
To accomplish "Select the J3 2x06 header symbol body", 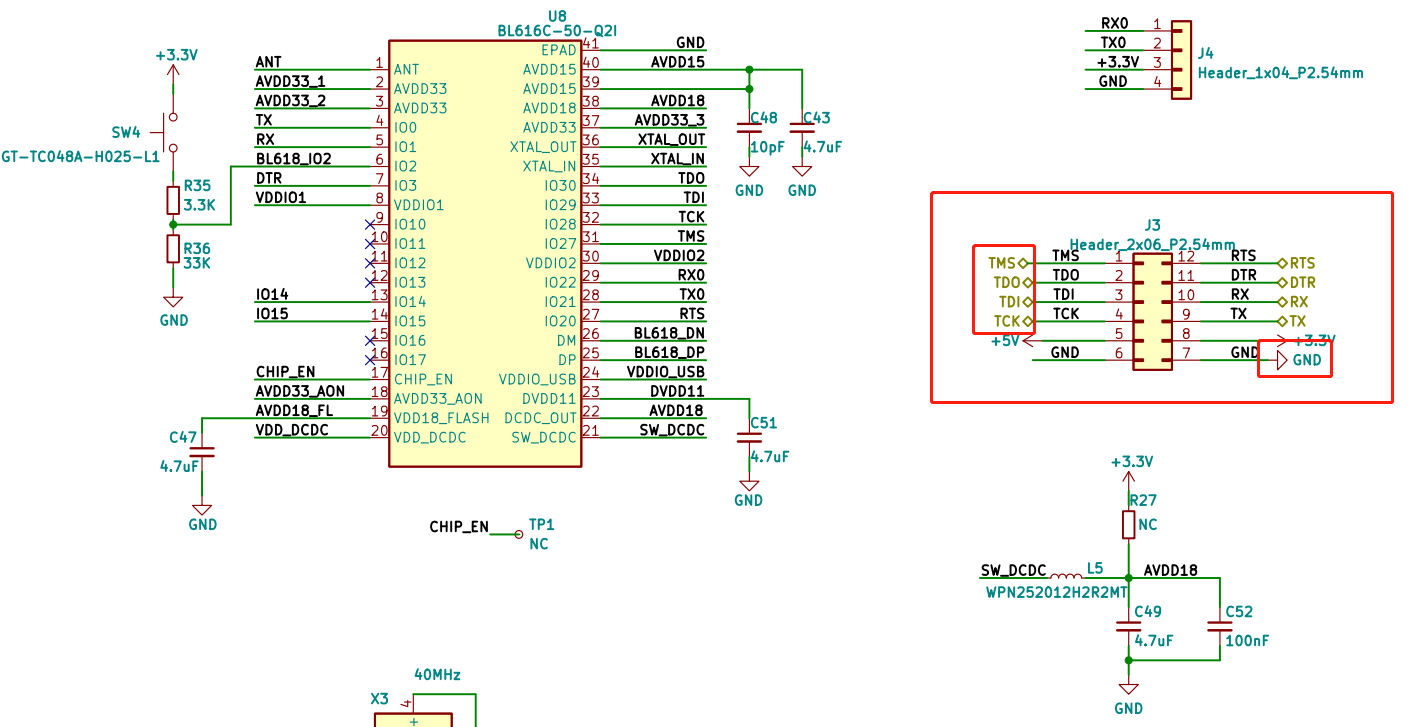I will 1152,312.
